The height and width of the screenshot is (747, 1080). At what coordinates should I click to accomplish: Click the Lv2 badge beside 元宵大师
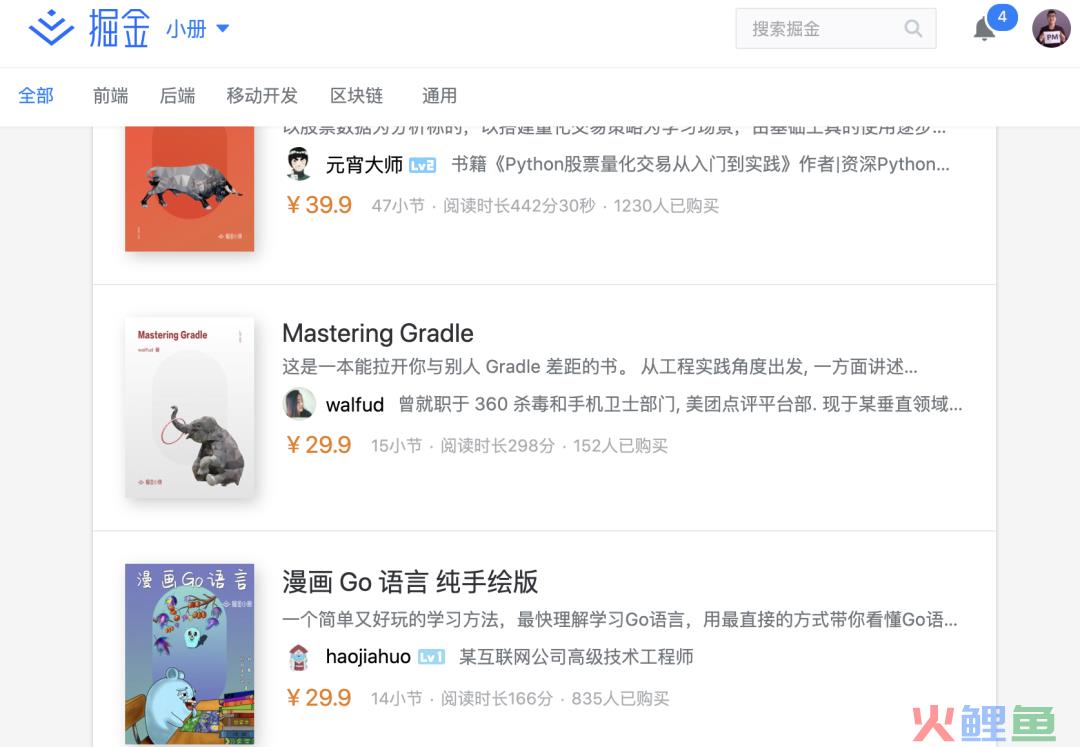tap(422, 165)
